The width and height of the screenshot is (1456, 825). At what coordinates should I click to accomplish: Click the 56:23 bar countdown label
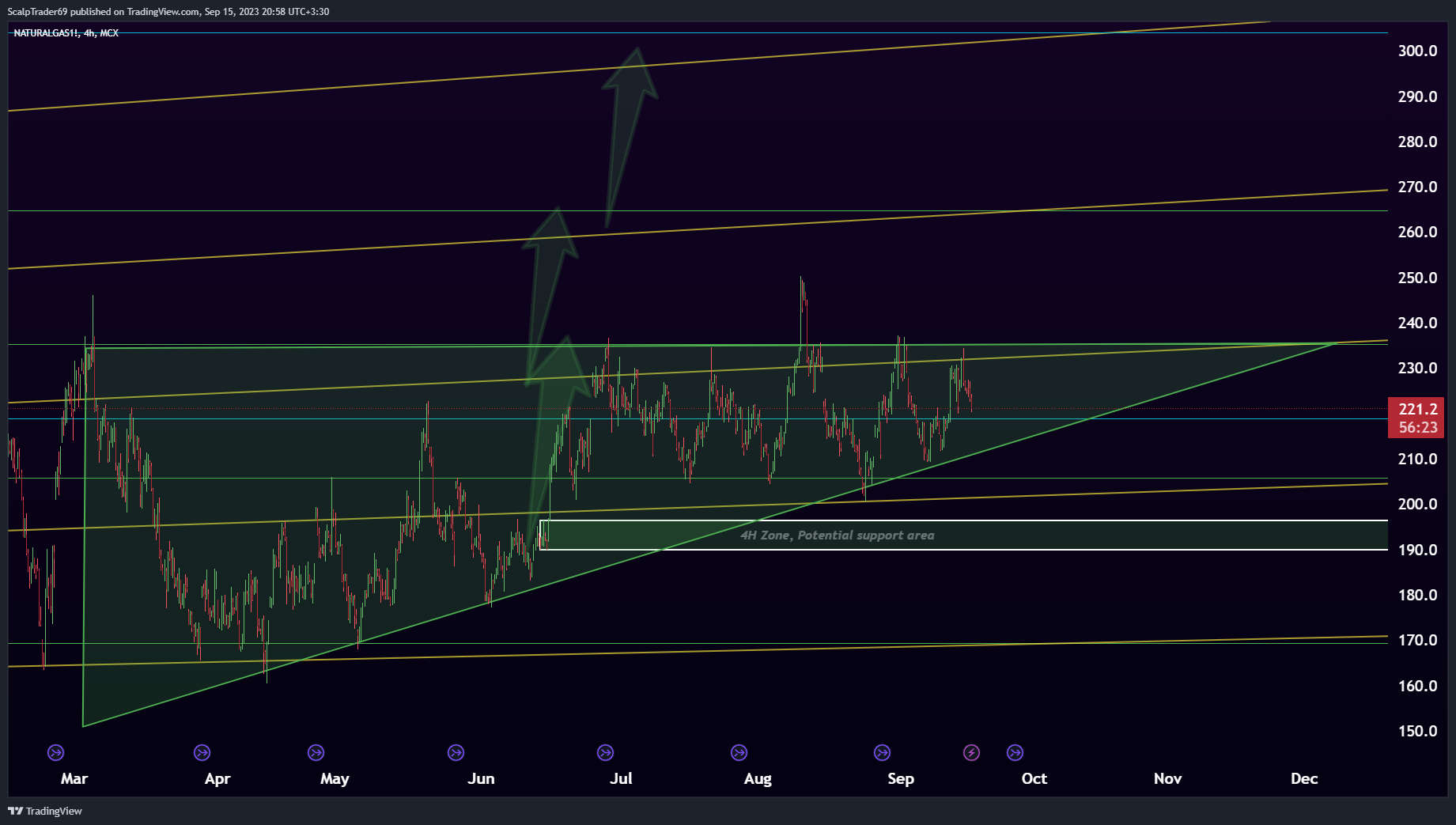coord(1417,428)
